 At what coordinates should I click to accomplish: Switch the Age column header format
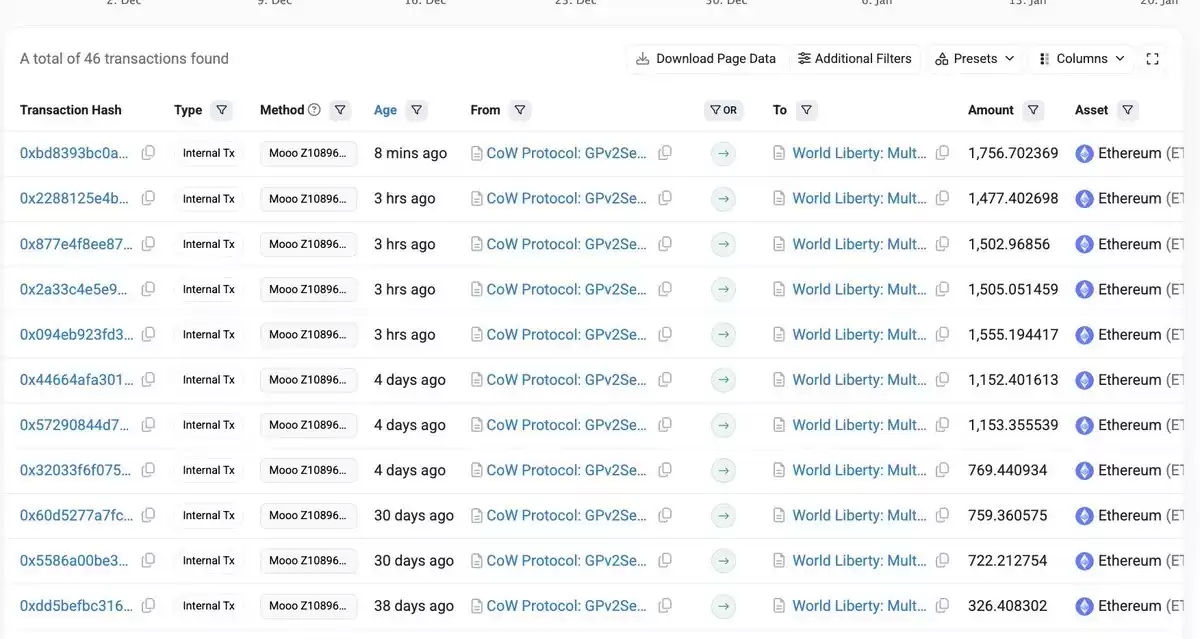pyautogui.click(x=385, y=110)
